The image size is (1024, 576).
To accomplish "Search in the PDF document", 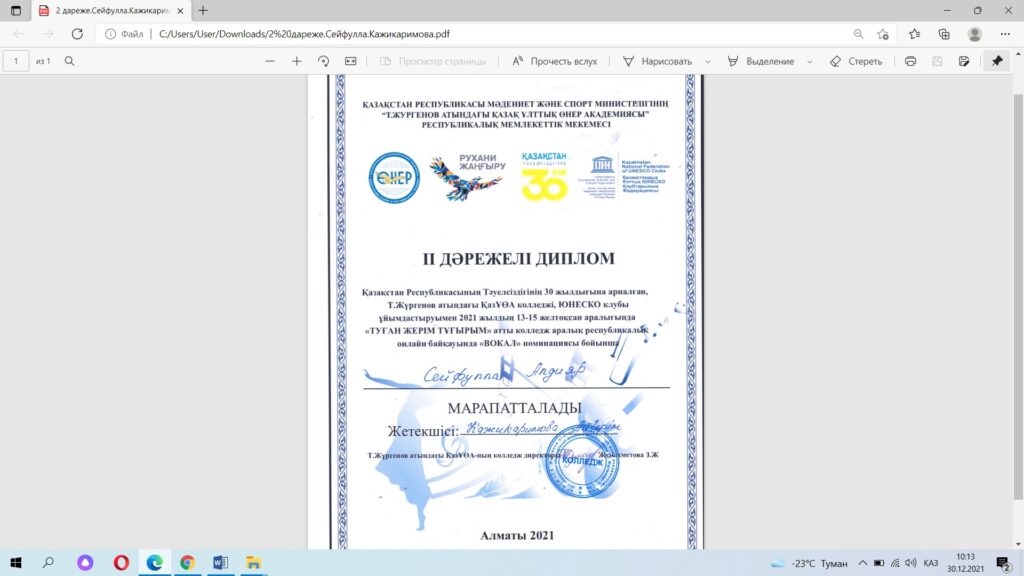I will (x=69, y=61).
